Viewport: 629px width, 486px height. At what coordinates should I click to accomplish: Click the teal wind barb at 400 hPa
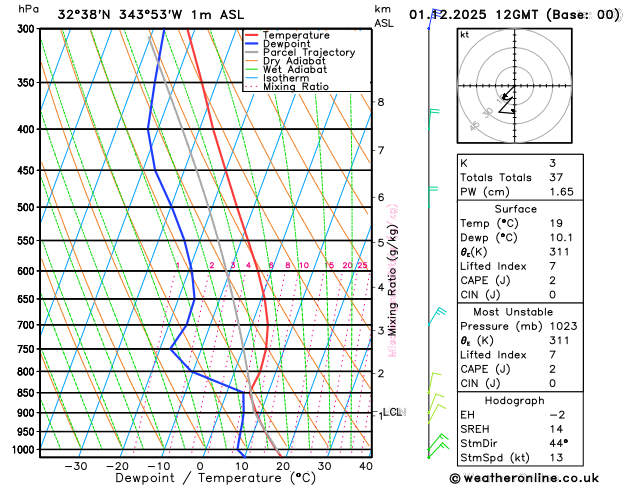pos(433,119)
